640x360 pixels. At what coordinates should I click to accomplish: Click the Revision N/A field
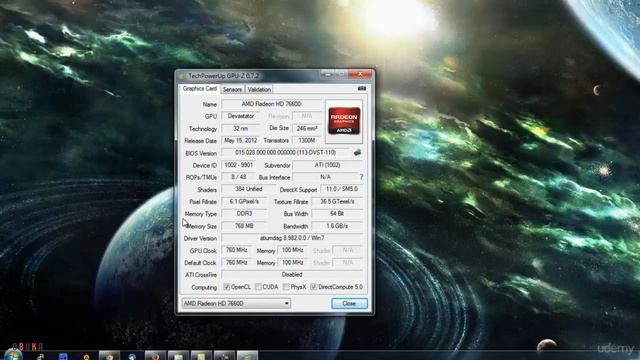[x=307, y=116]
